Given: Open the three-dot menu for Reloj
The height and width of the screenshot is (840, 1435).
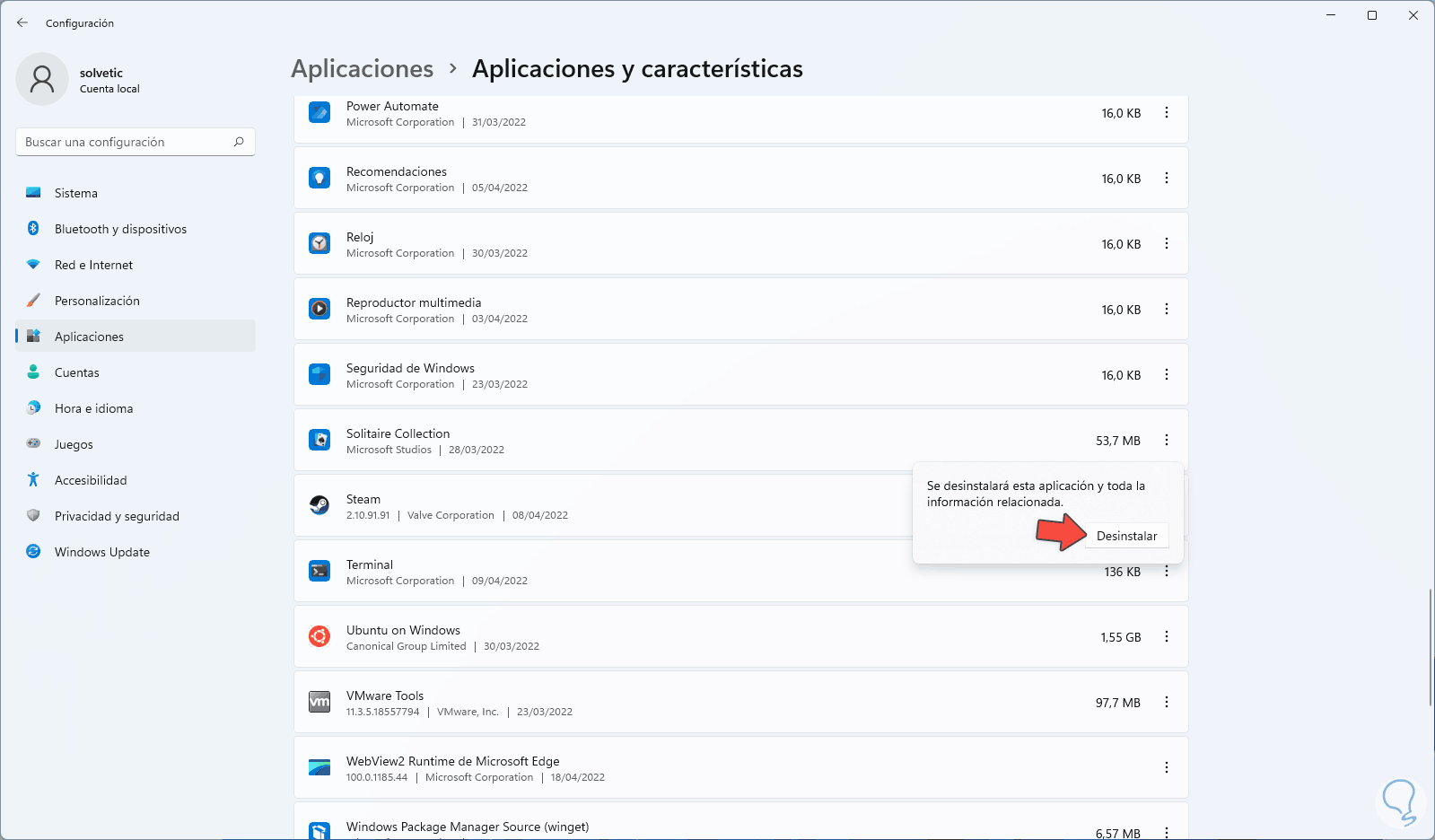Looking at the screenshot, I should pos(1167,244).
